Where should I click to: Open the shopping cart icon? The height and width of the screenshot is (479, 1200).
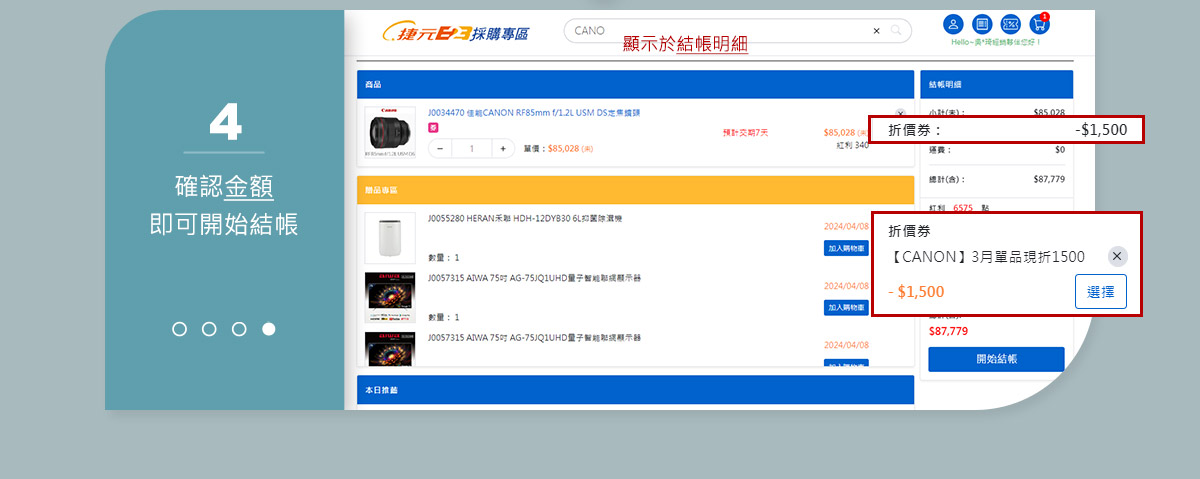click(1040, 24)
